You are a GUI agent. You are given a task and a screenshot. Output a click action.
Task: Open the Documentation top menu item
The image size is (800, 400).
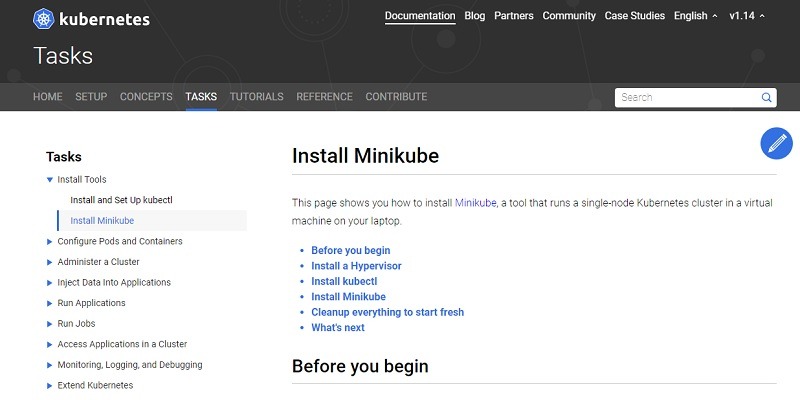[420, 16]
